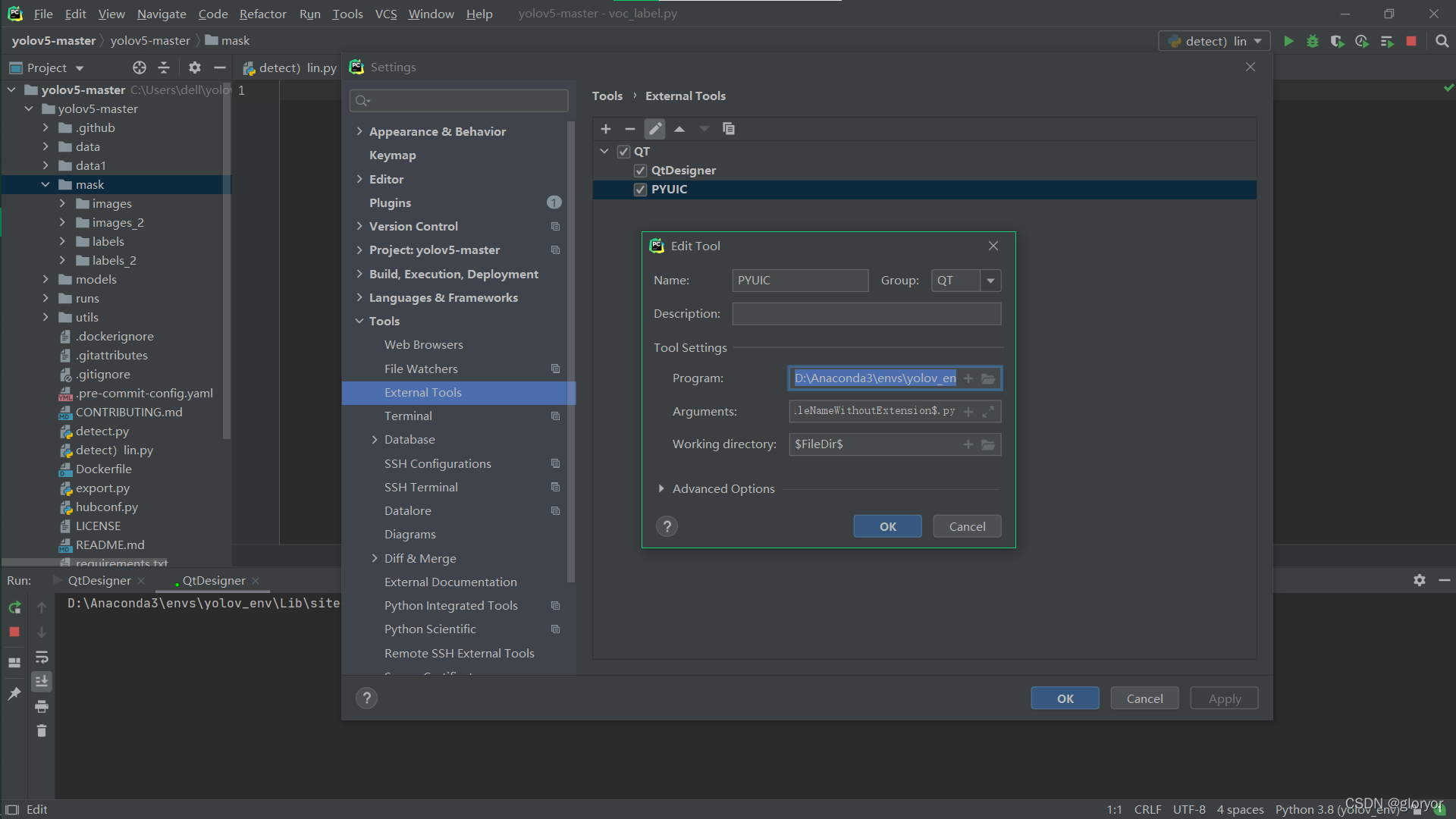Open the Tools menu
This screenshot has width=1456, height=819.
click(x=347, y=14)
